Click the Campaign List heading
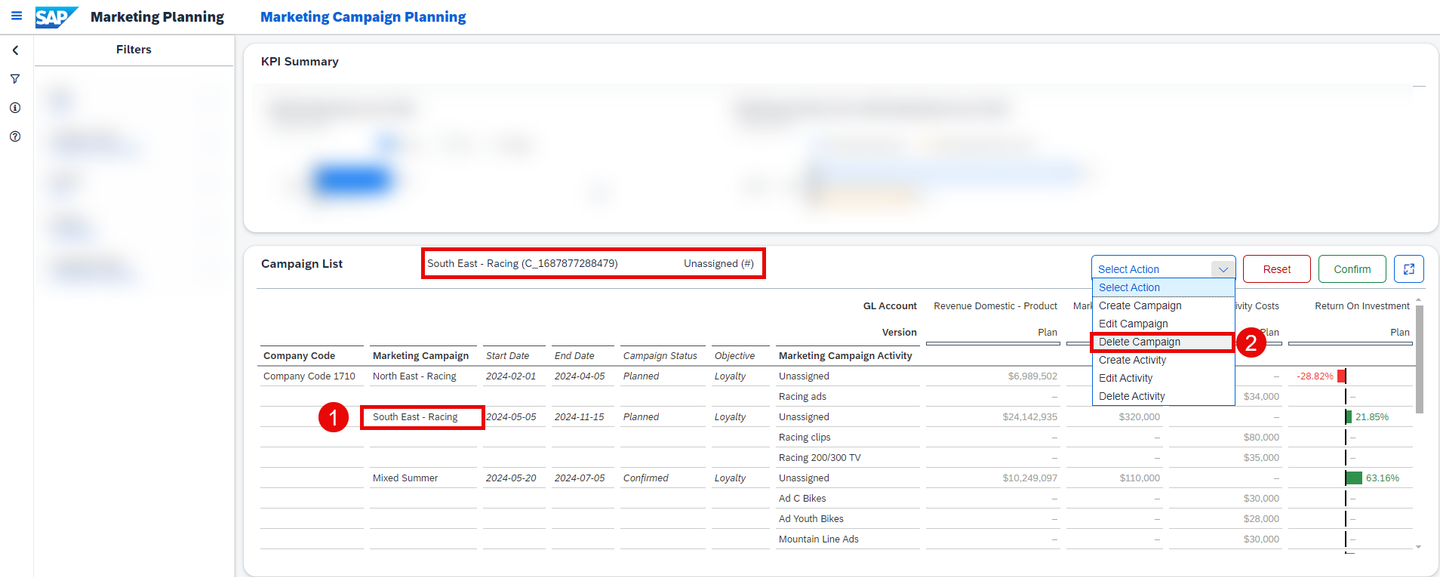Image resolution: width=1440 pixels, height=577 pixels. 302,264
